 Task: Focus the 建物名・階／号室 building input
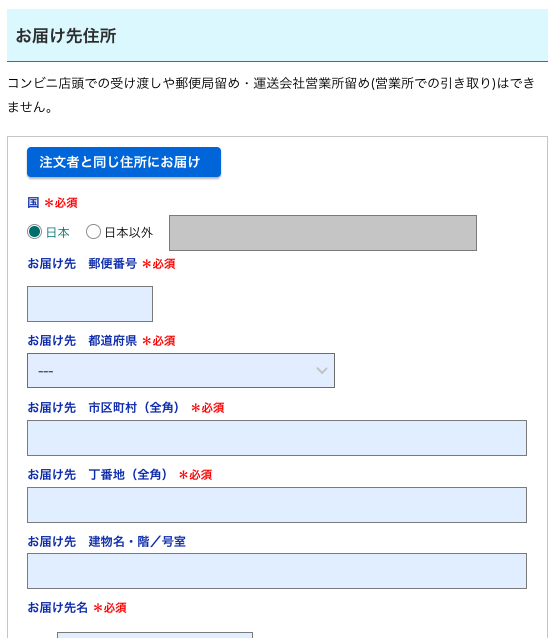click(277, 571)
